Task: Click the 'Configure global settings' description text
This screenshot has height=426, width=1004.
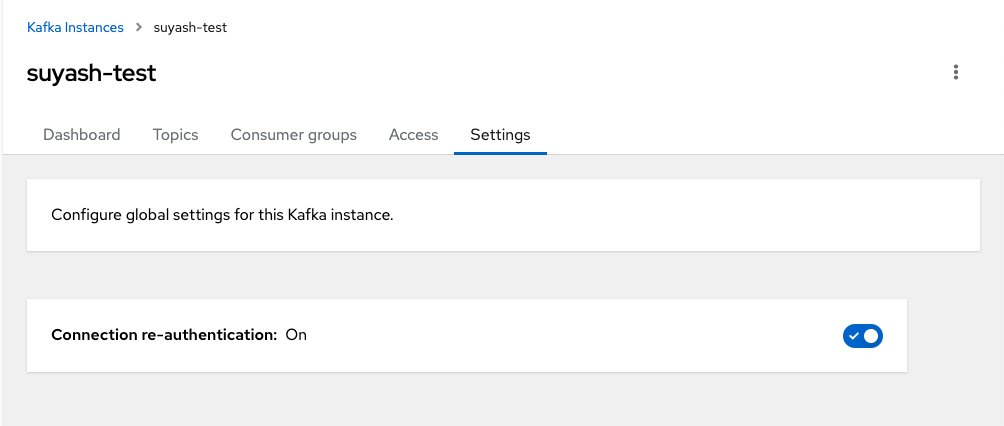Action: (x=222, y=215)
